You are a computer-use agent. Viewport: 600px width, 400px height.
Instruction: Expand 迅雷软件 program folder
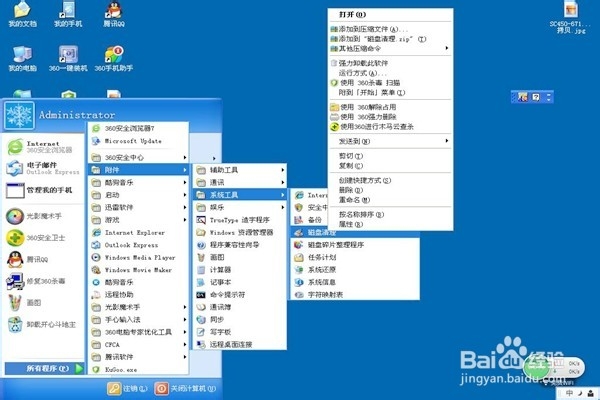[x=139, y=207]
